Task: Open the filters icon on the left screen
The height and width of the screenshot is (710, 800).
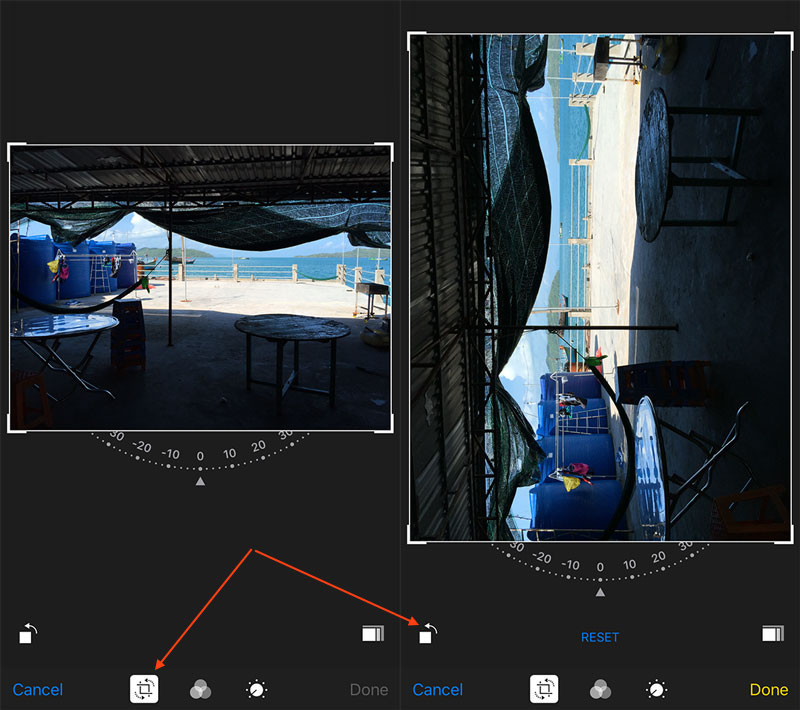Action: (x=201, y=689)
